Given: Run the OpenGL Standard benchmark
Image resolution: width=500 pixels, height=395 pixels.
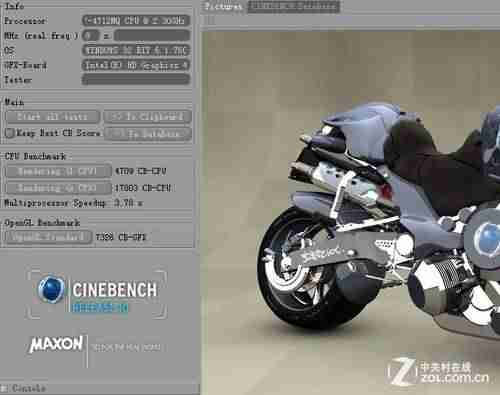Looking at the screenshot, I should [49, 237].
